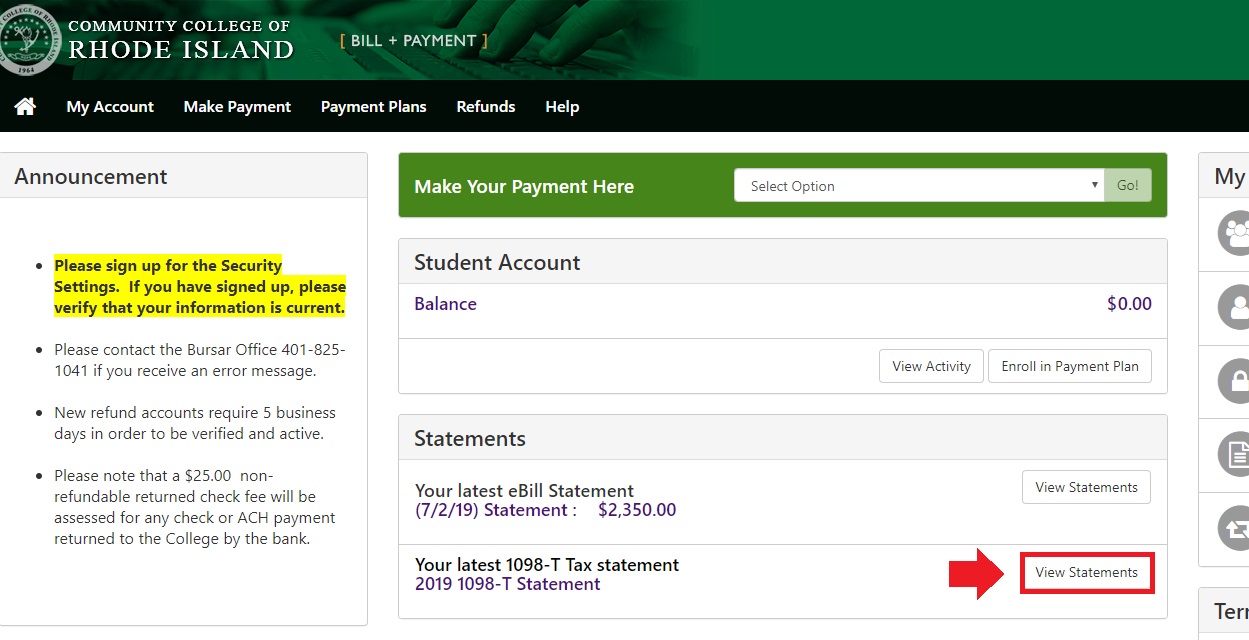Click the Student Account heading

coord(497,262)
